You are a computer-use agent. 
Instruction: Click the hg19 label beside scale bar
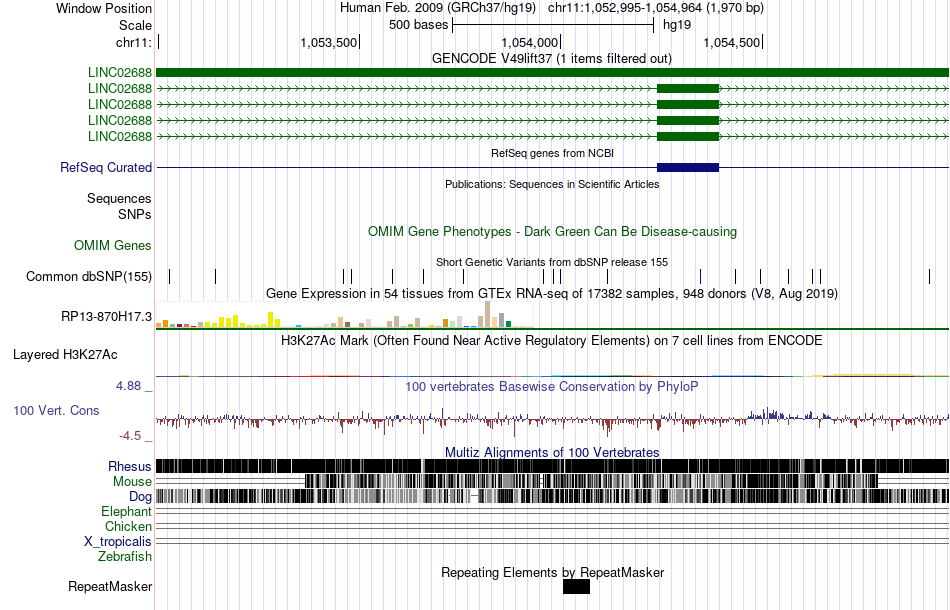point(677,25)
